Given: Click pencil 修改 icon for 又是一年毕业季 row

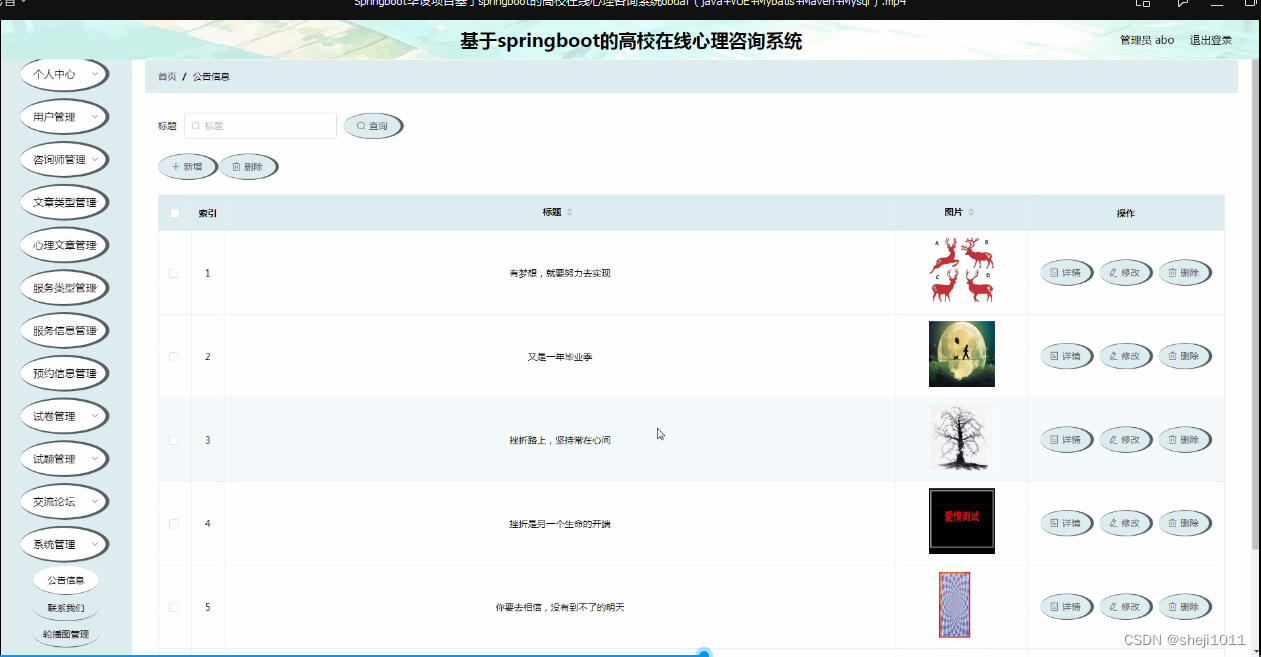Looking at the screenshot, I should [x=1113, y=355].
